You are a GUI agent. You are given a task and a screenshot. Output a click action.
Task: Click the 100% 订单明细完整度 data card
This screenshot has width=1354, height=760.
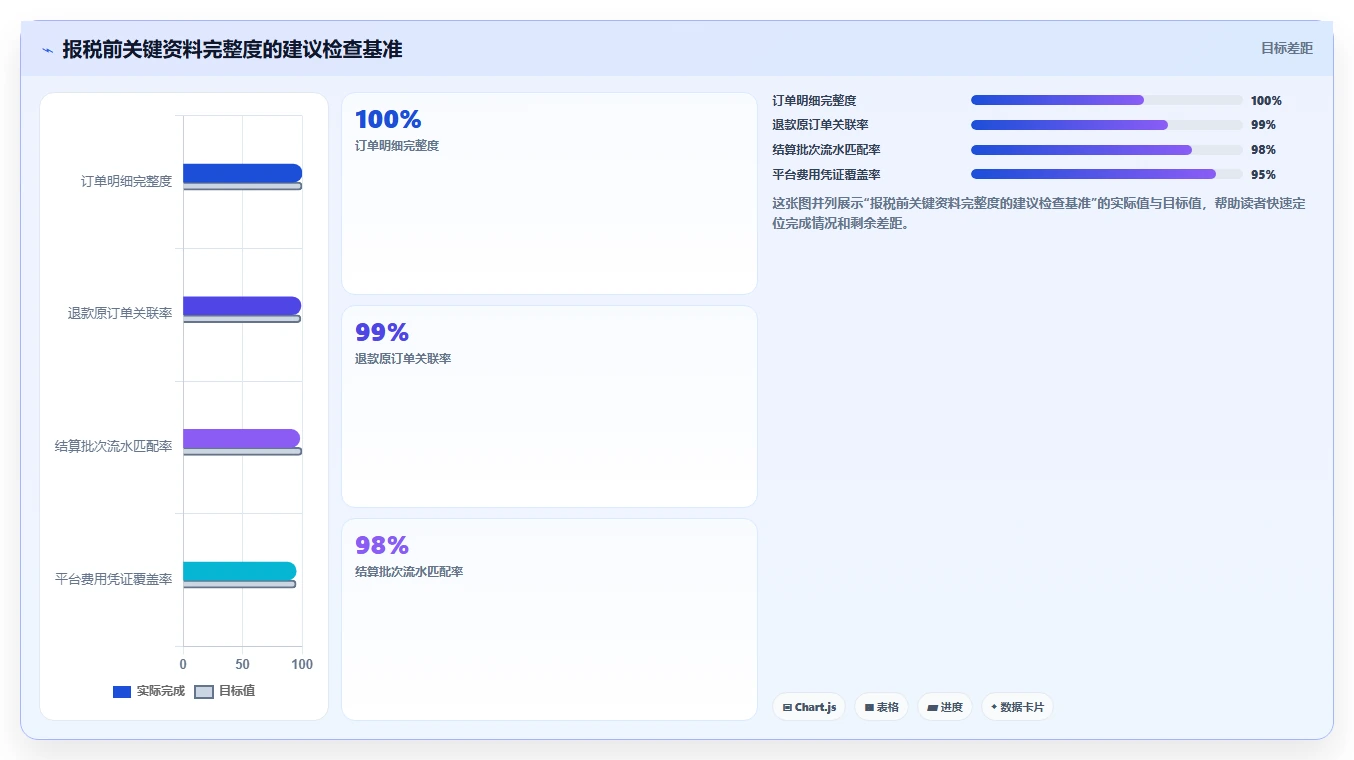pos(549,194)
